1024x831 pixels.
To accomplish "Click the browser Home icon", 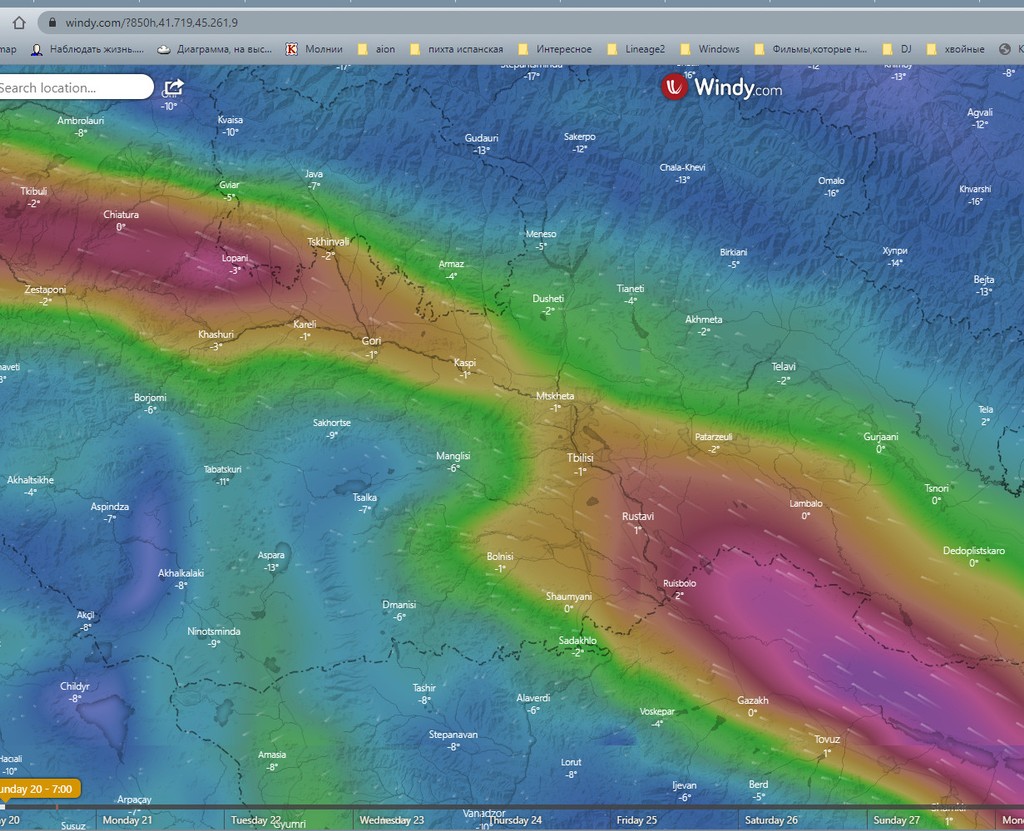I will pyautogui.click(x=18, y=22).
